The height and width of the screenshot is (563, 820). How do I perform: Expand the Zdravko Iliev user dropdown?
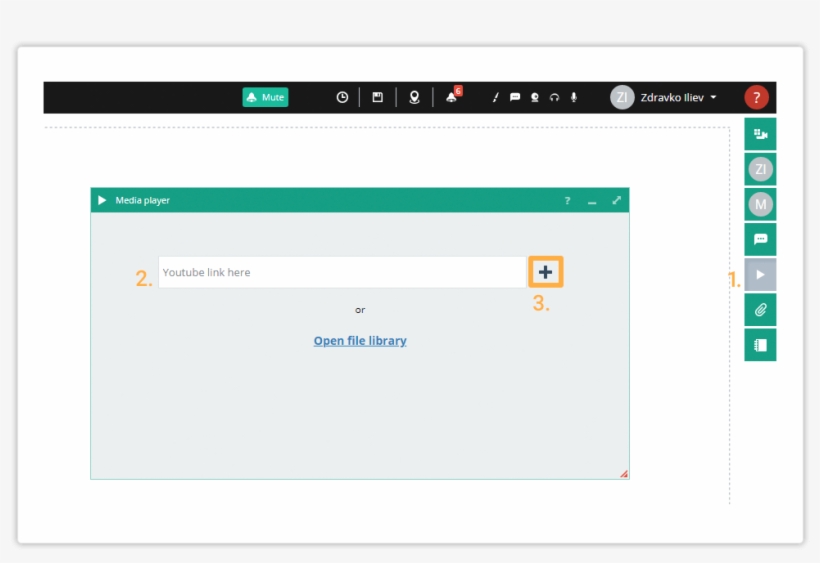665,97
